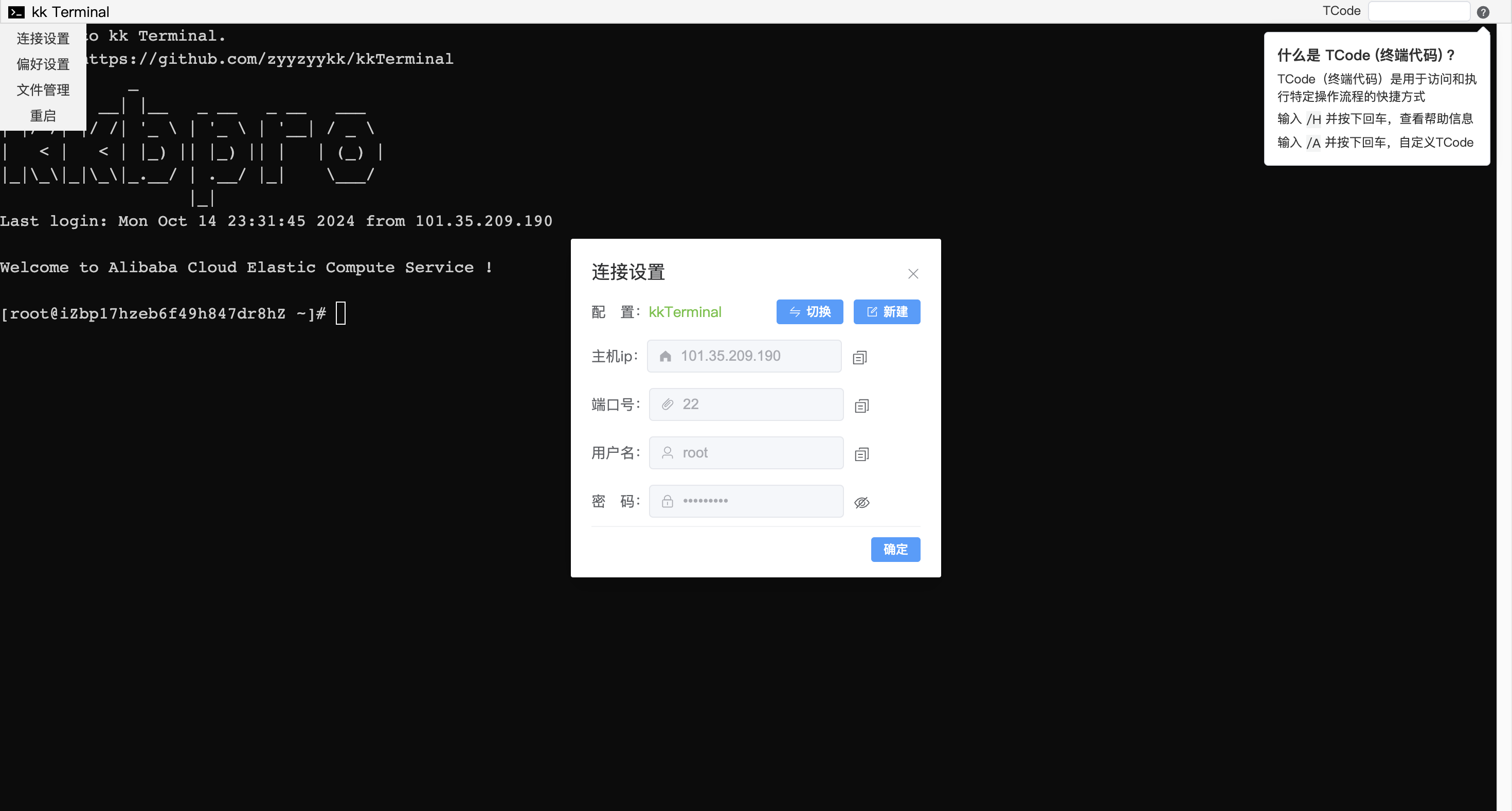Copy the host IP using its copy icon

click(x=859, y=357)
